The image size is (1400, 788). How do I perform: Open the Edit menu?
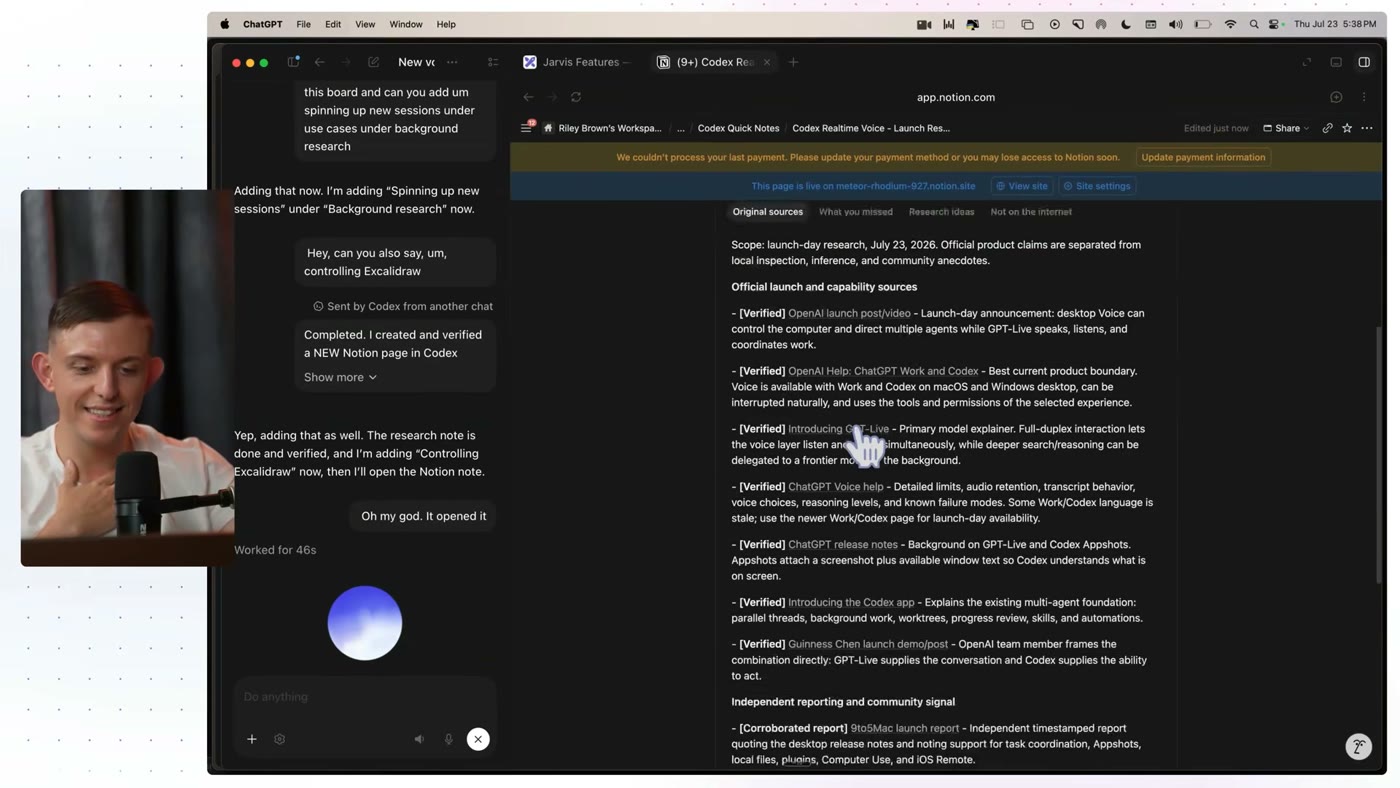pos(333,24)
